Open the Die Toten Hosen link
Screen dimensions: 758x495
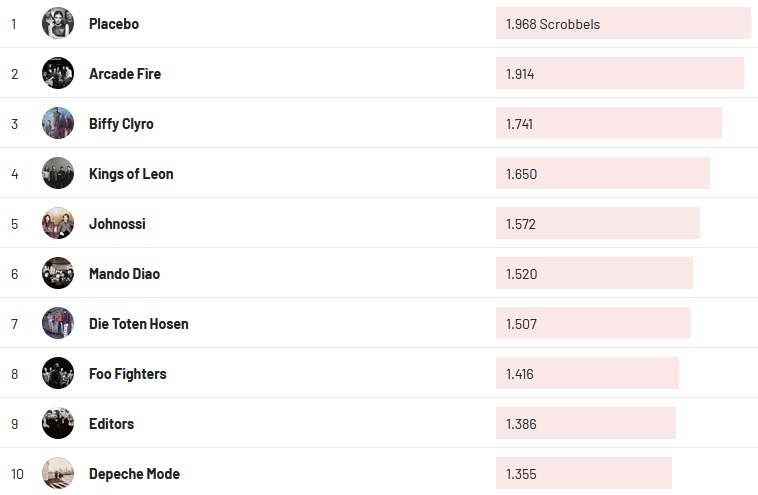point(138,323)
